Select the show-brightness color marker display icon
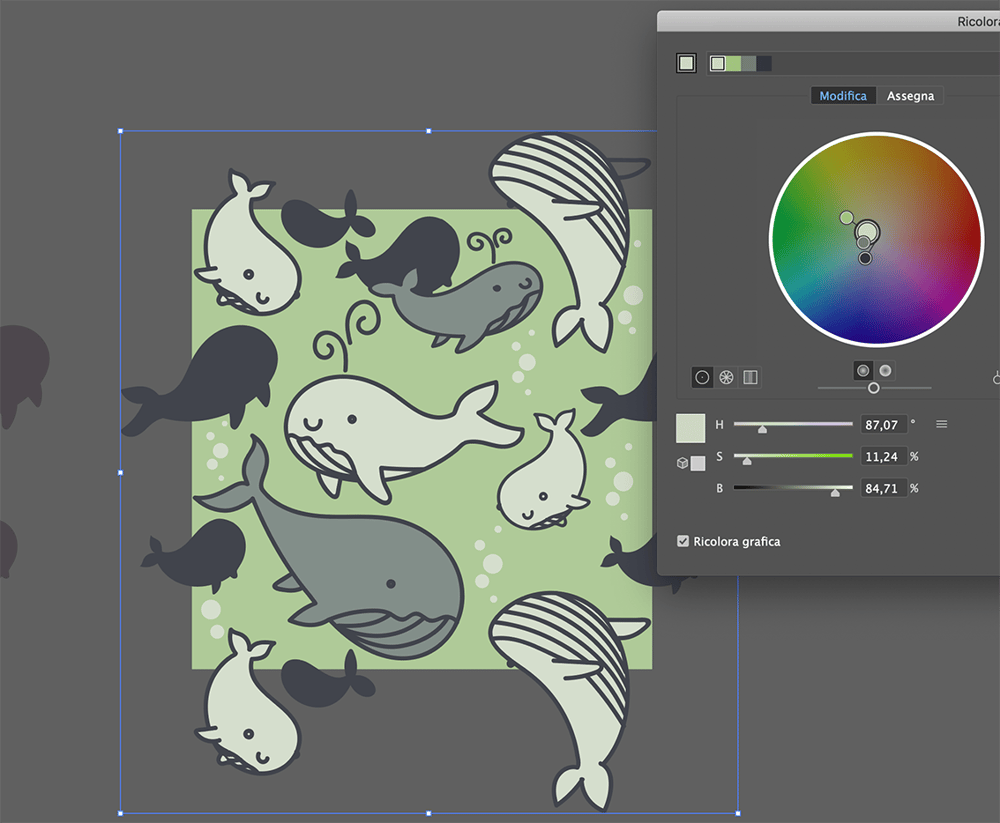 [886, 369]
